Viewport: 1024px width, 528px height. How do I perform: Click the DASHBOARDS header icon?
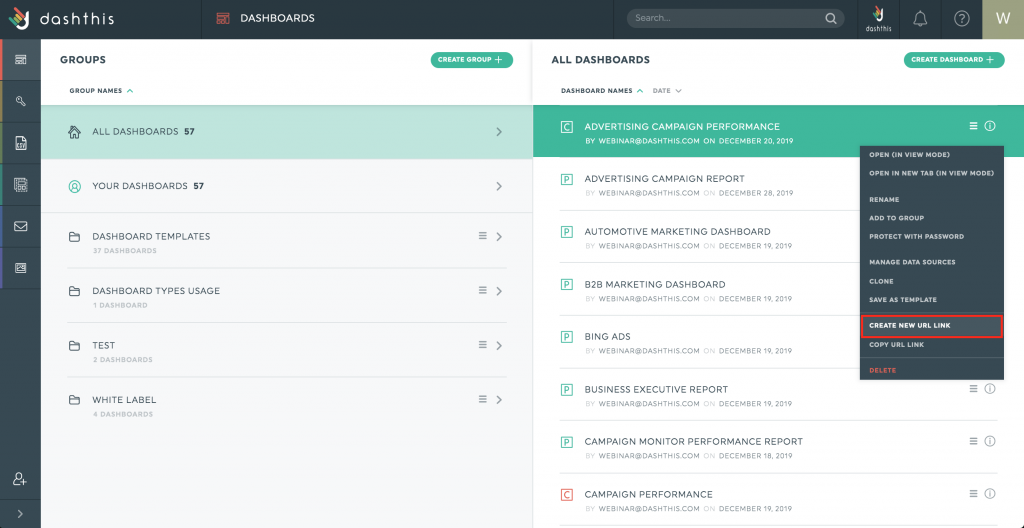[223, 18]
